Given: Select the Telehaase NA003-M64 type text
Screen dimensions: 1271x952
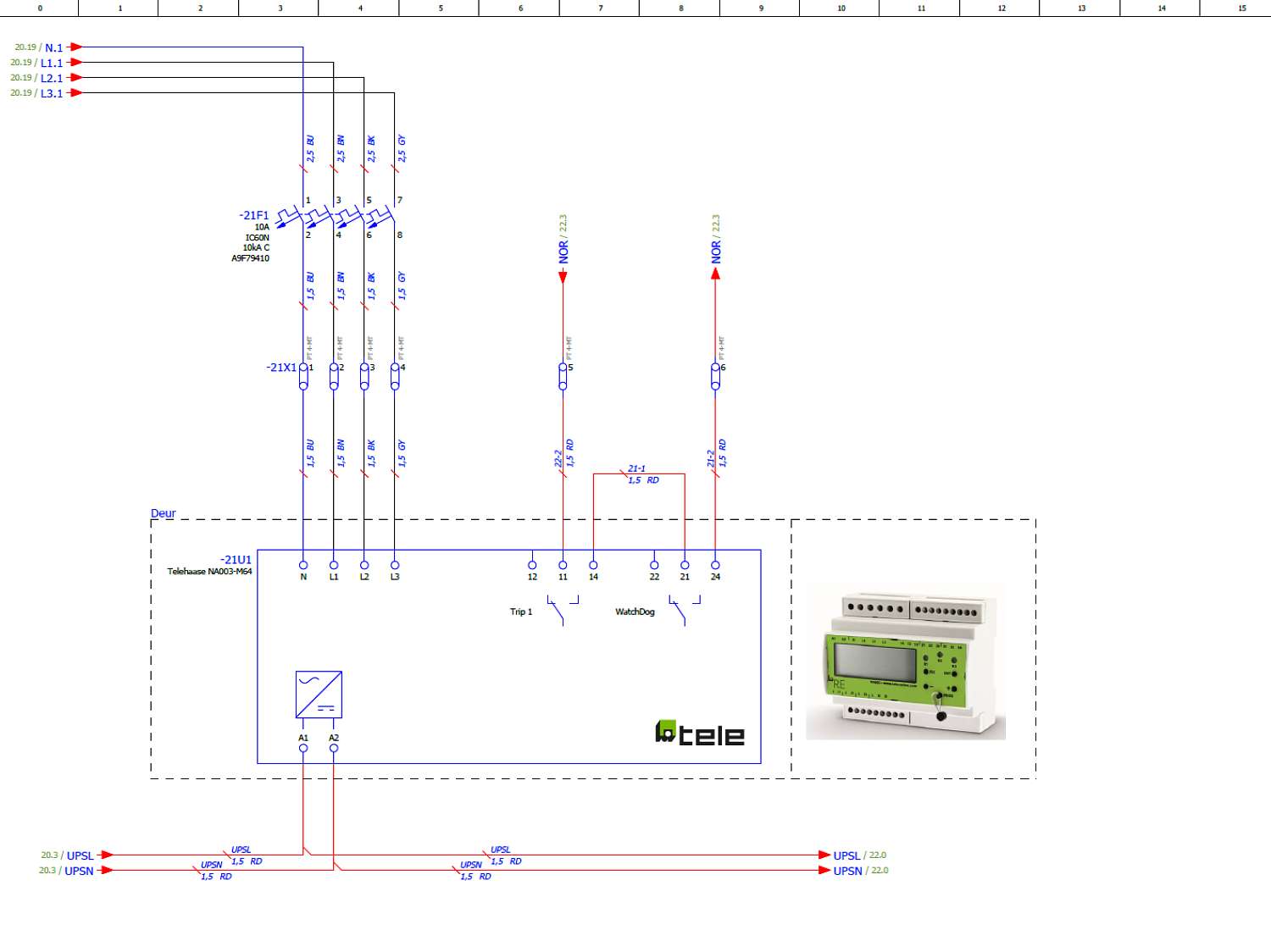Looking at the screenshot, I should point(209,572).
